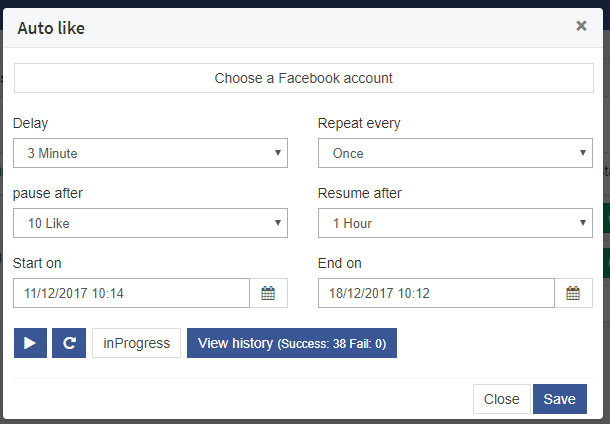Click the refresh/reset icon button
Image resolution: width=610 pixels, height=424 pixels.
(69, 343)
